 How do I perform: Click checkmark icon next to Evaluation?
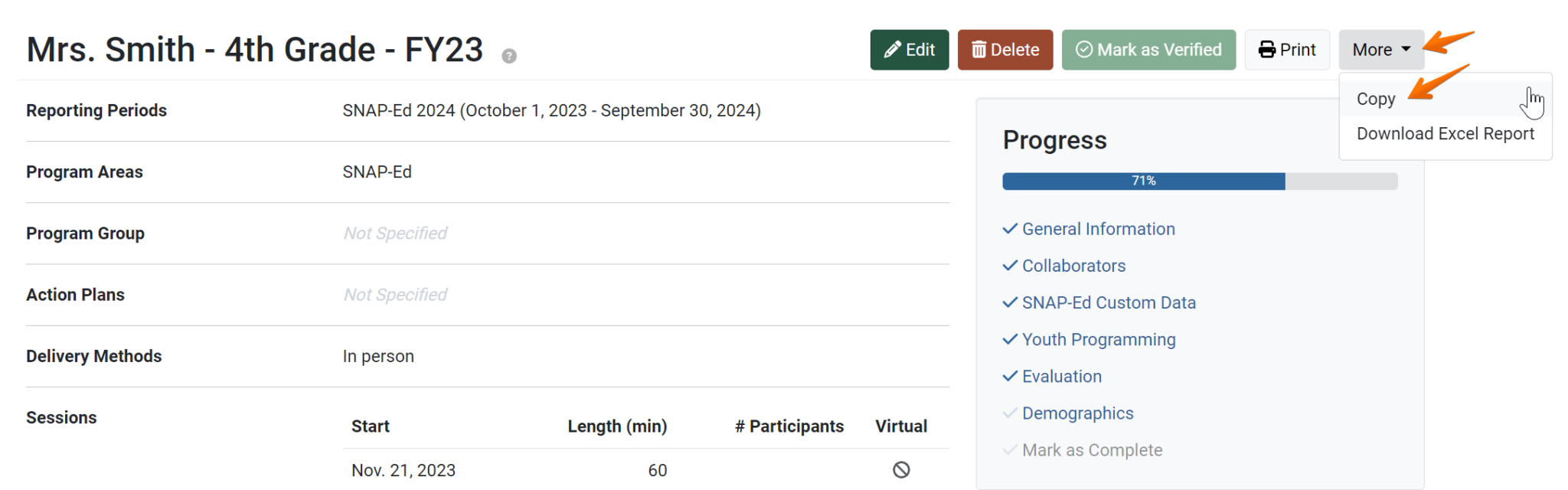coord(1010,376)
